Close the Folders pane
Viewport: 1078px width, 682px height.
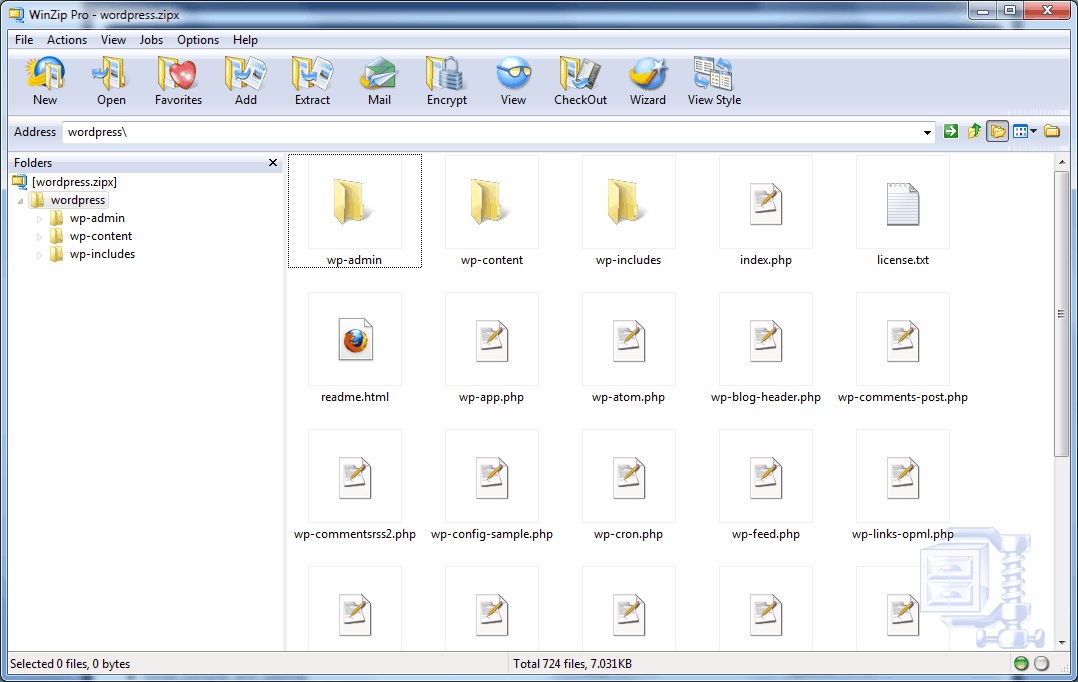[273, 163]
